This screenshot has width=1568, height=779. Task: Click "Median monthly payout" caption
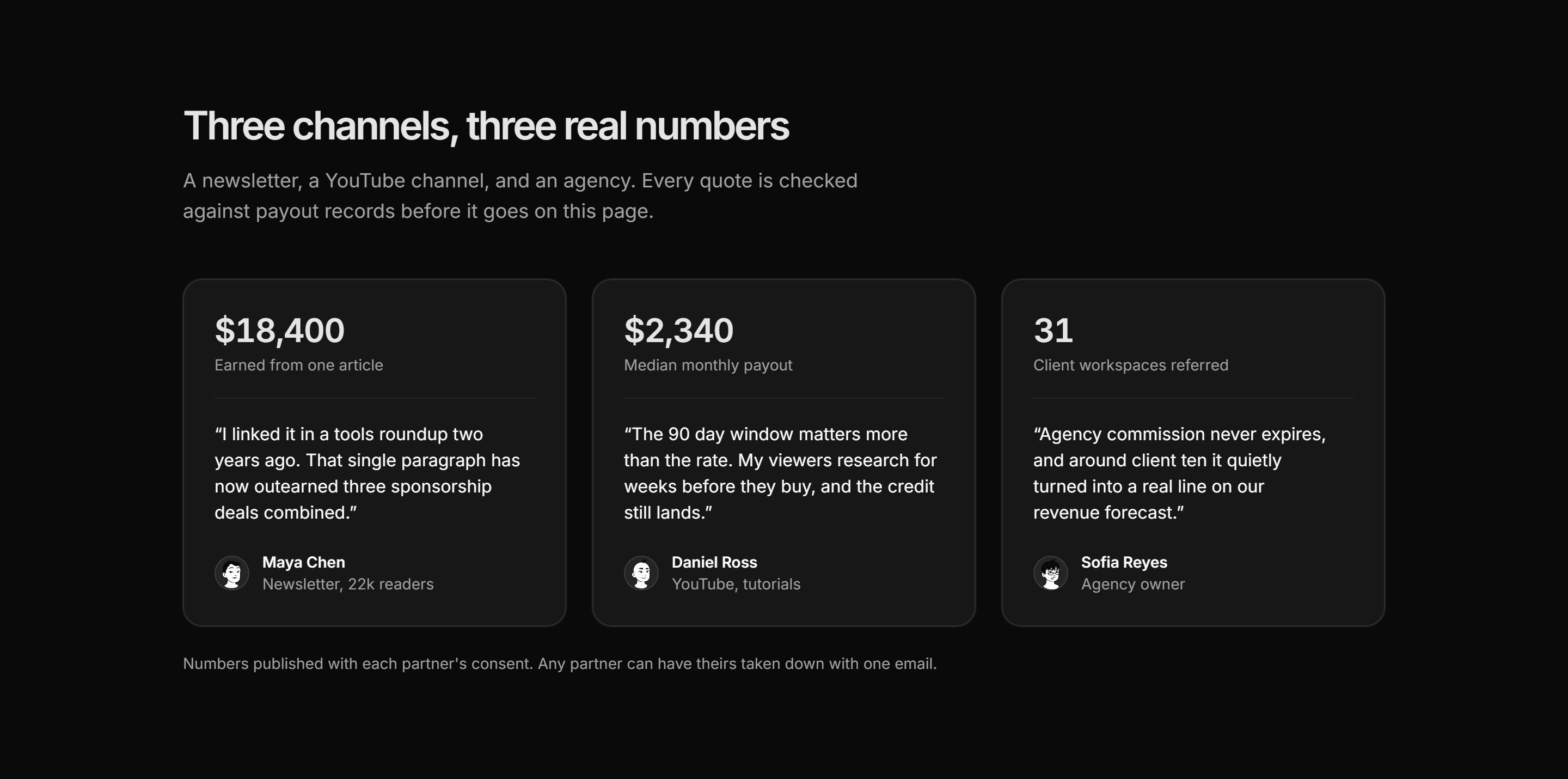(x=708, y=365)
